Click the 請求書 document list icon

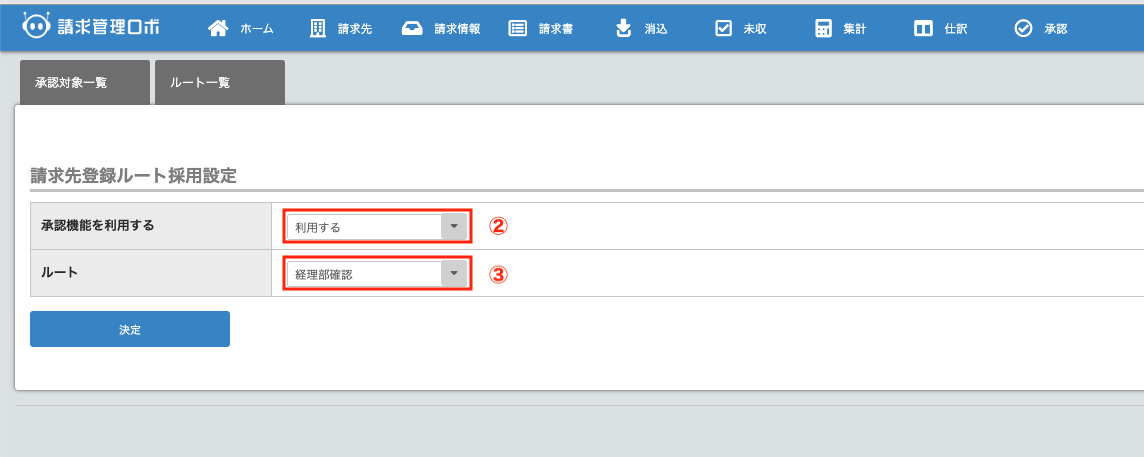click(518, 29)
